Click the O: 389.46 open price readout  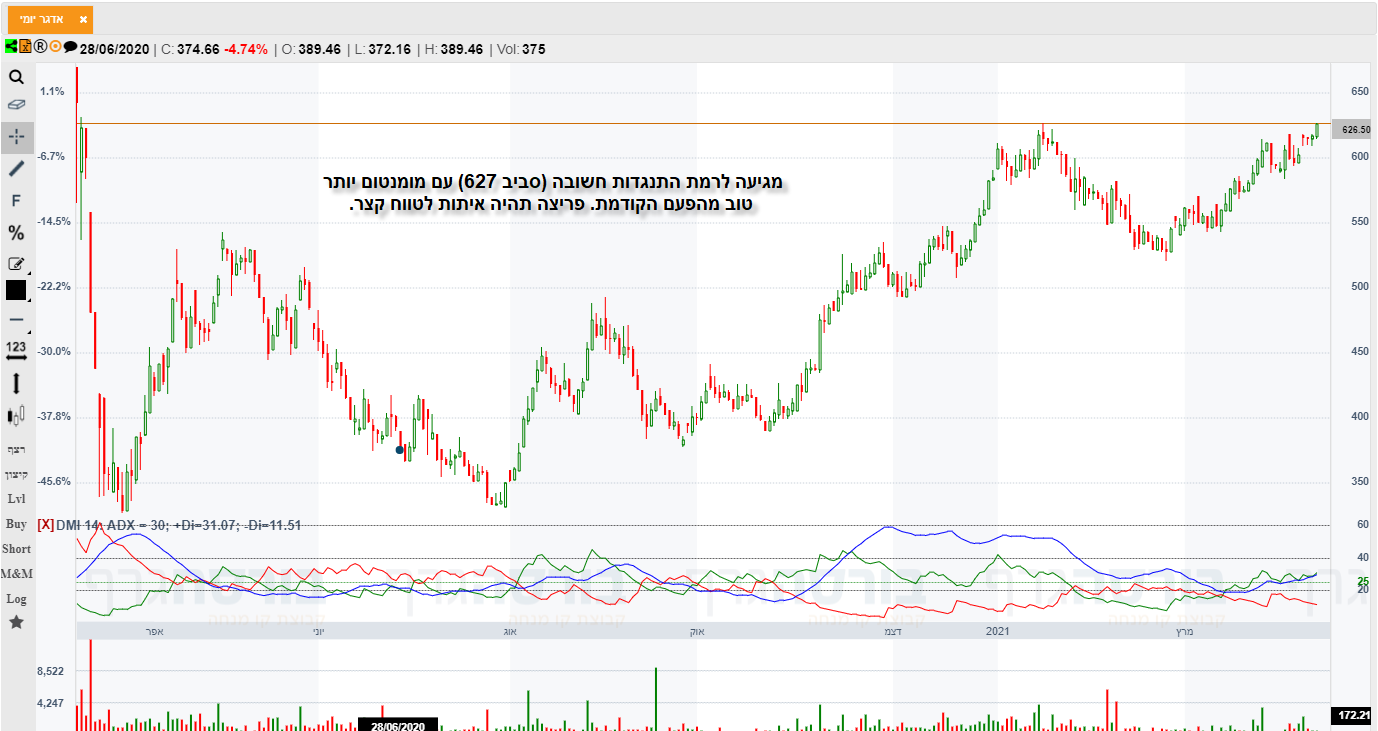click(311, 49)
